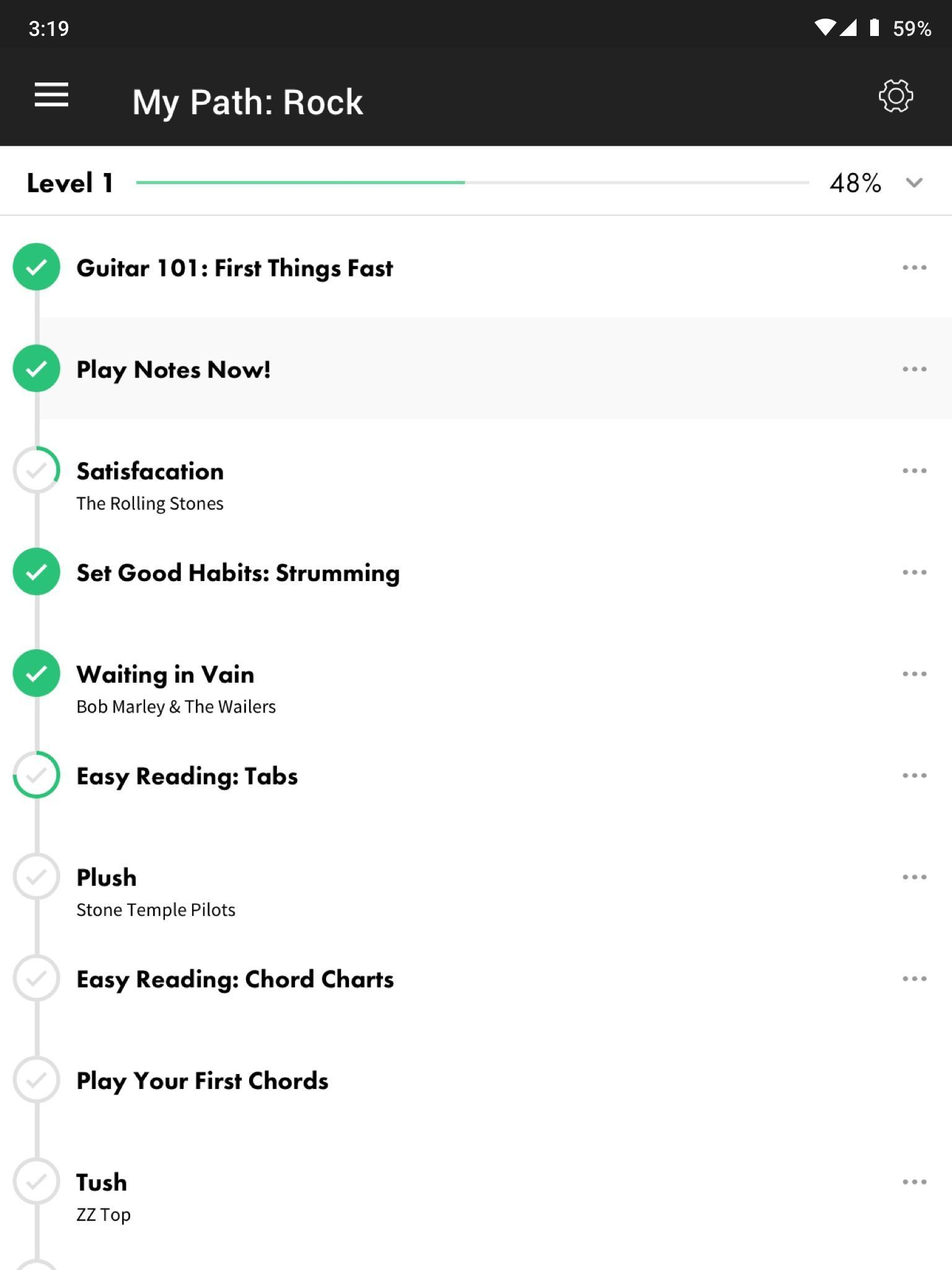Open more options for Tush song
The image size is (952, 1270).
click(914, 1182)
